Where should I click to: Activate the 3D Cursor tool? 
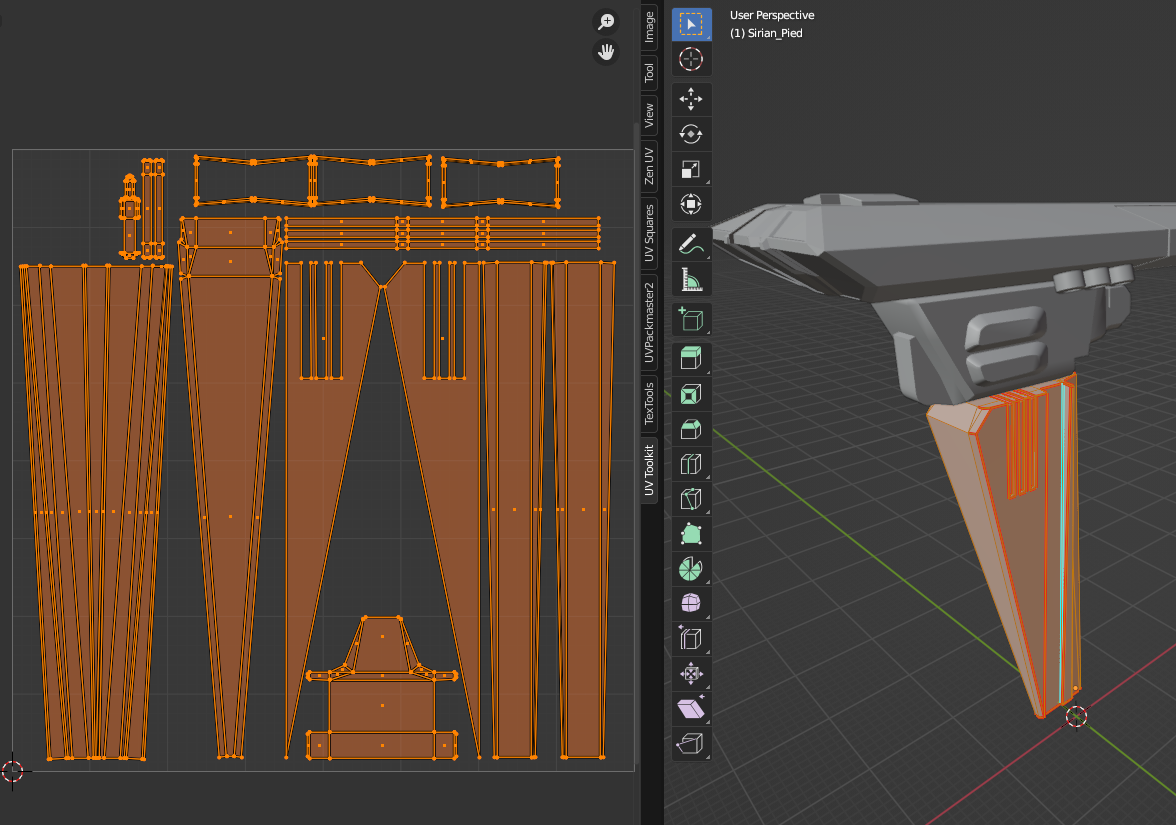(691, 60)
